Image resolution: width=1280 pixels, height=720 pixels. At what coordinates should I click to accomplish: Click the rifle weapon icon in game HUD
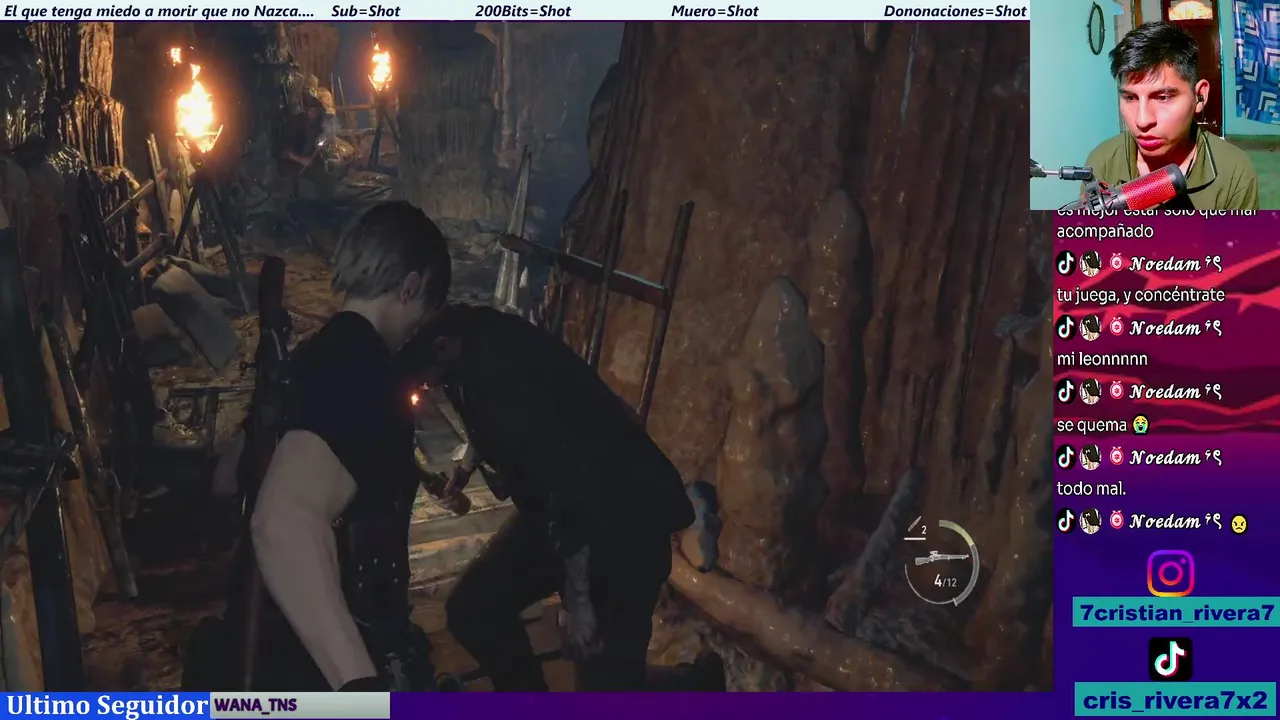(x=942, y=558)
